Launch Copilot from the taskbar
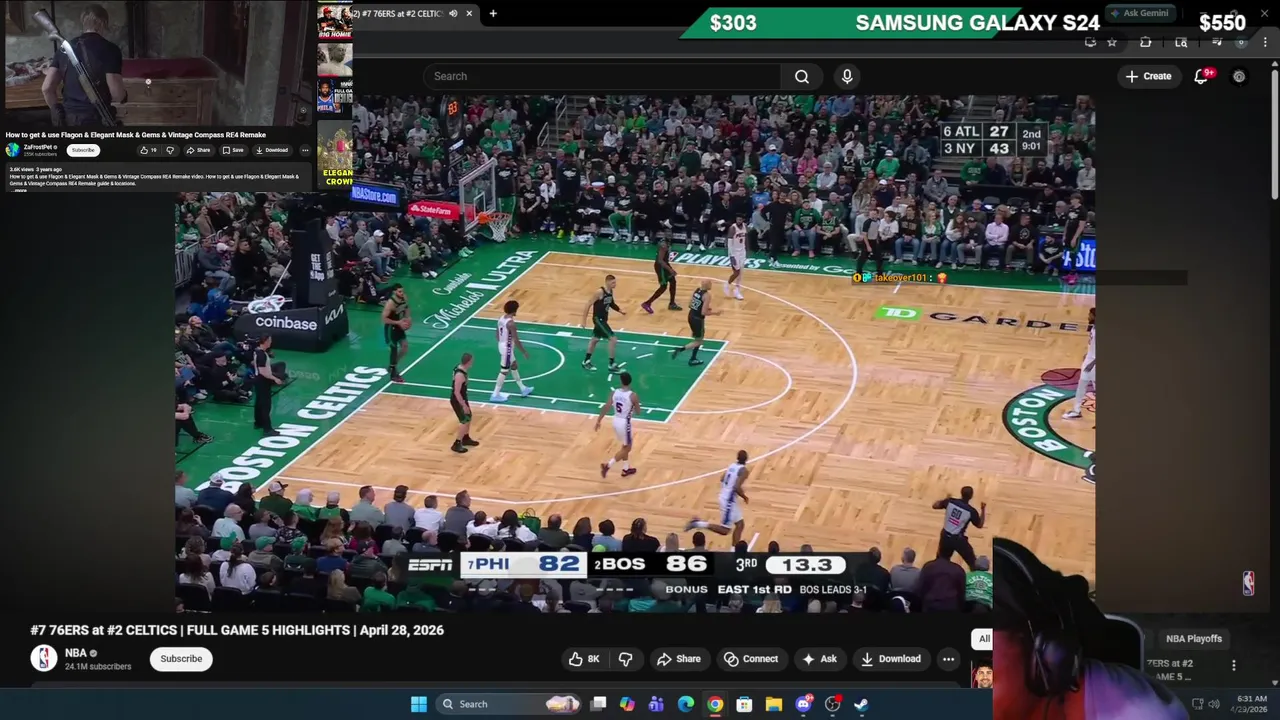Screen dimensions: 1280x720 pyautogui.click(x=627, y=704)
